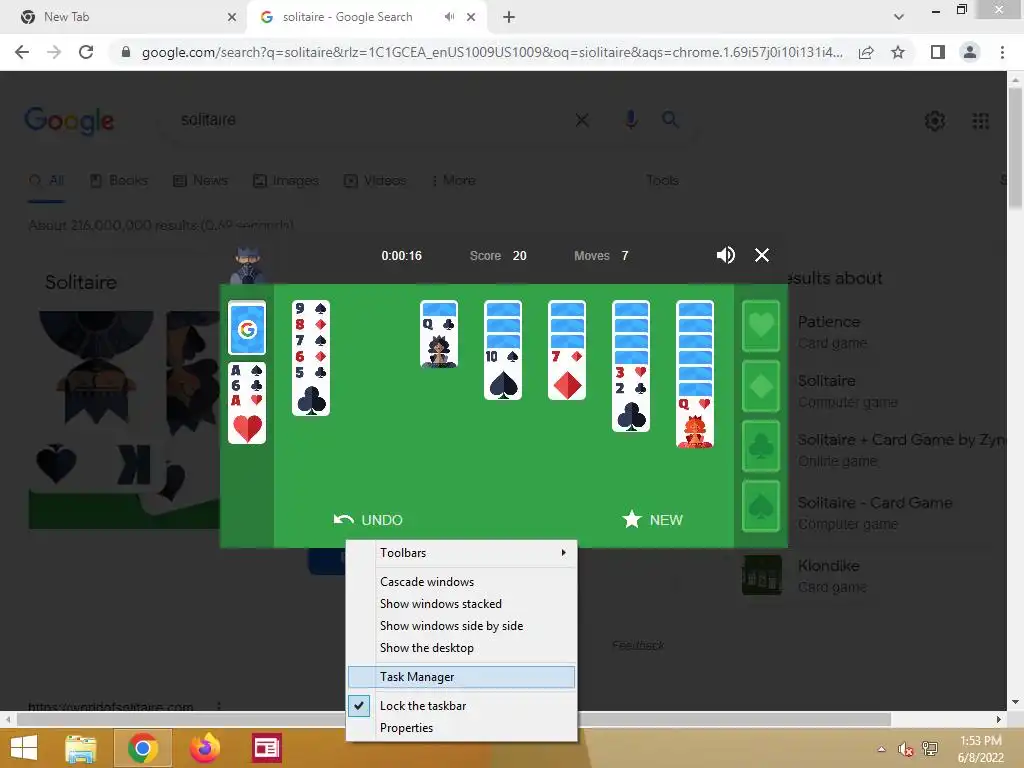The width and height of the screenshot is (1024, 768).
Task: Go forward in browser history
Action: coord(54,52)
